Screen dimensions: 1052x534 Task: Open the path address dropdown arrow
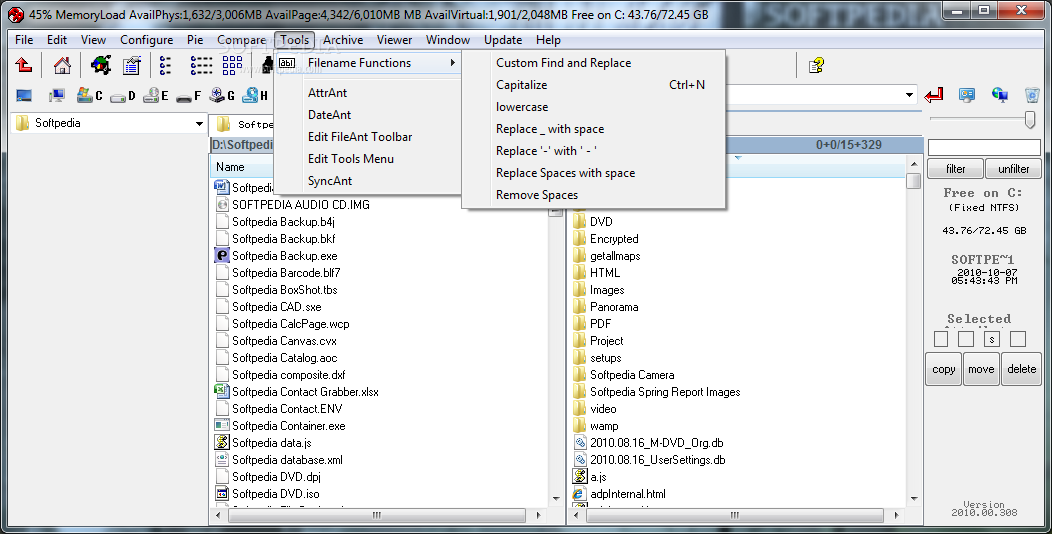pyautogui.click(x=909, y=95)
